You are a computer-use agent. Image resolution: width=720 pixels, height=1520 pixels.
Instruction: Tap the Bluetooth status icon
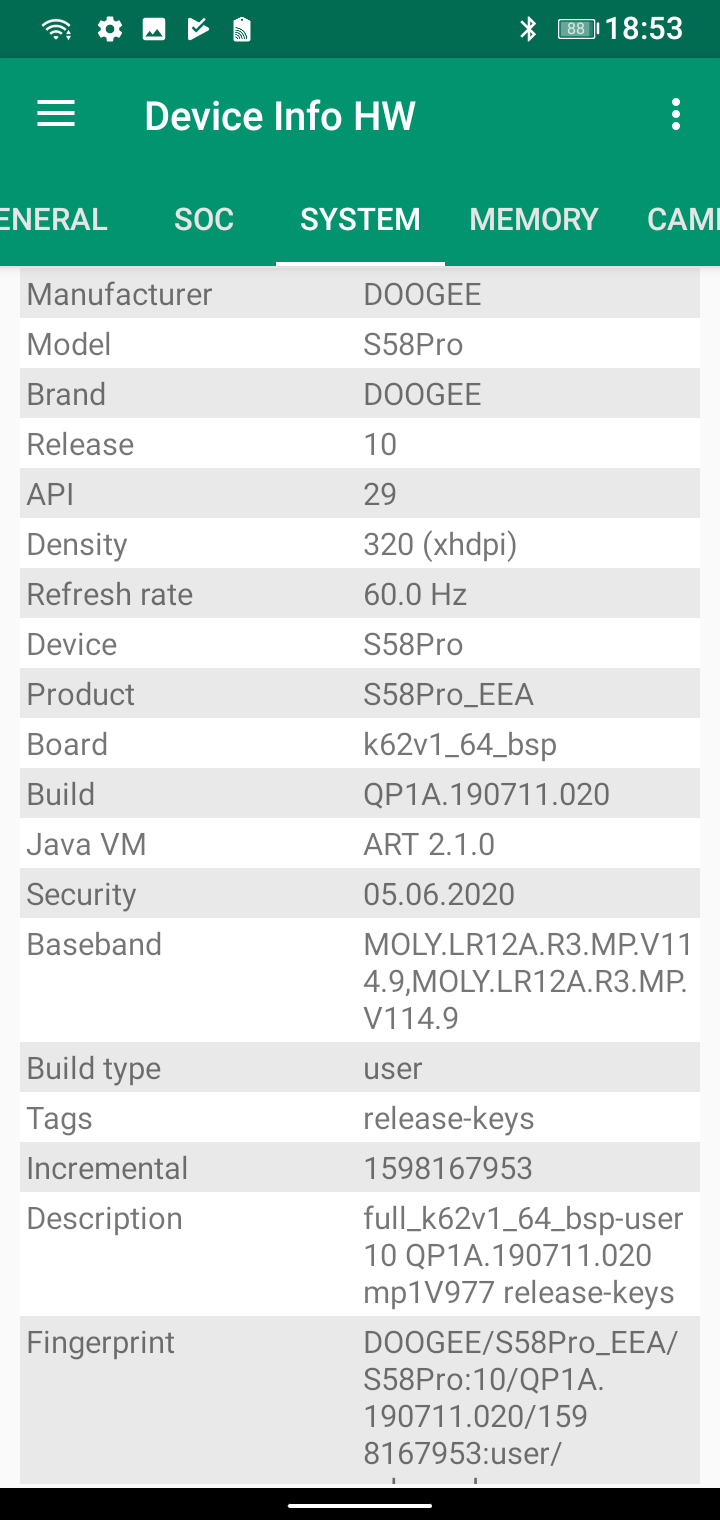pyautogui.click(x=529, y=29)
